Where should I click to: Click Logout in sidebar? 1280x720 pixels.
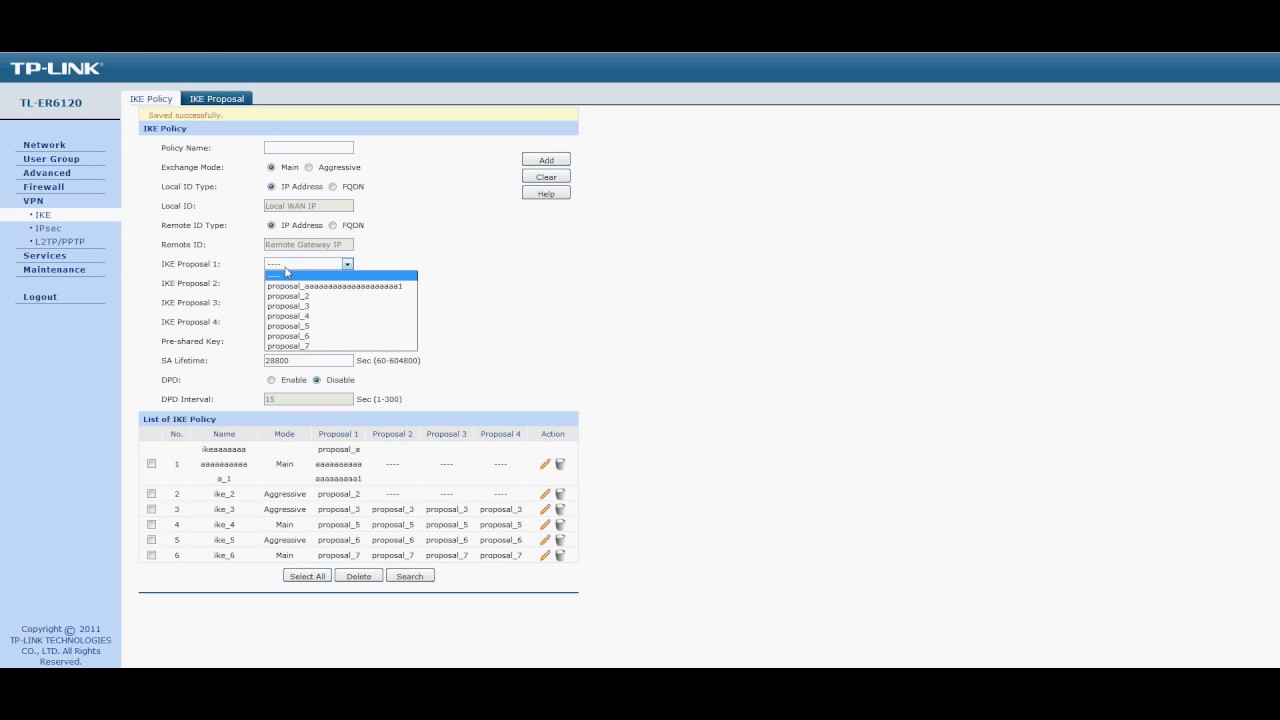[x=40, y=297]
